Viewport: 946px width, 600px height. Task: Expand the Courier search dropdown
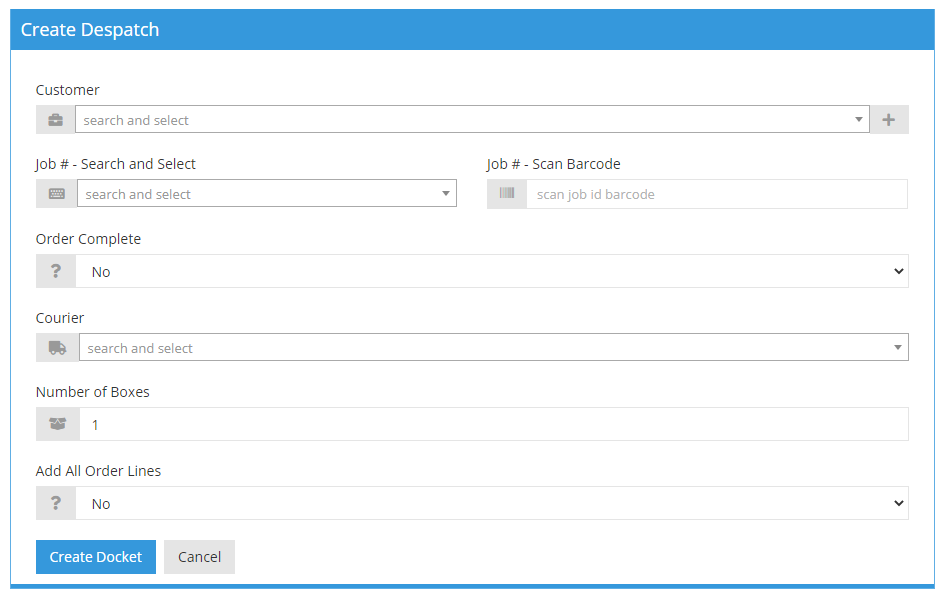(897, 347)
